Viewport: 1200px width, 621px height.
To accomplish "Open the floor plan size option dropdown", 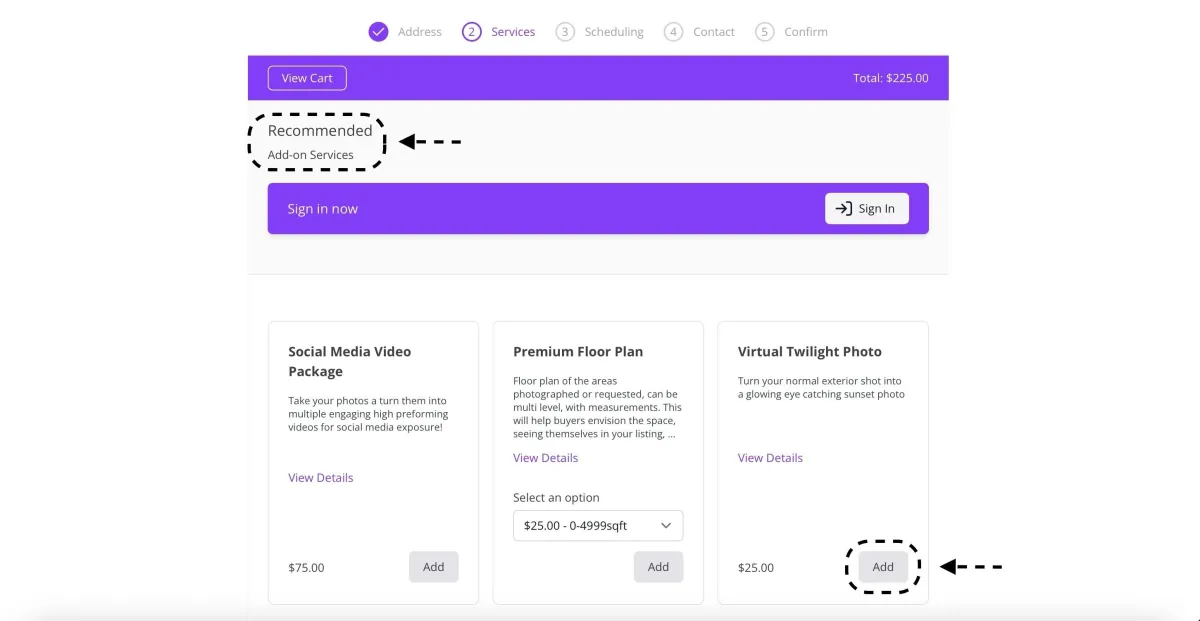I will coord(585,526).
